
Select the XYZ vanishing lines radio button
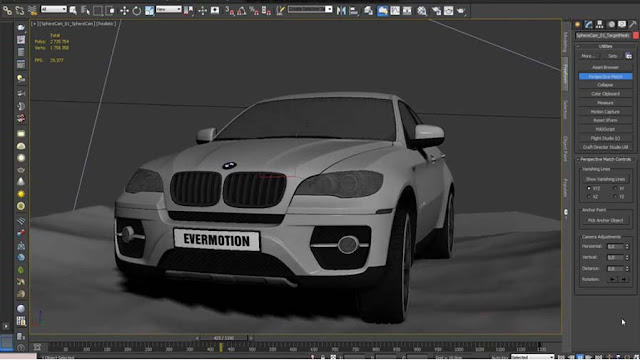[589, 188]
